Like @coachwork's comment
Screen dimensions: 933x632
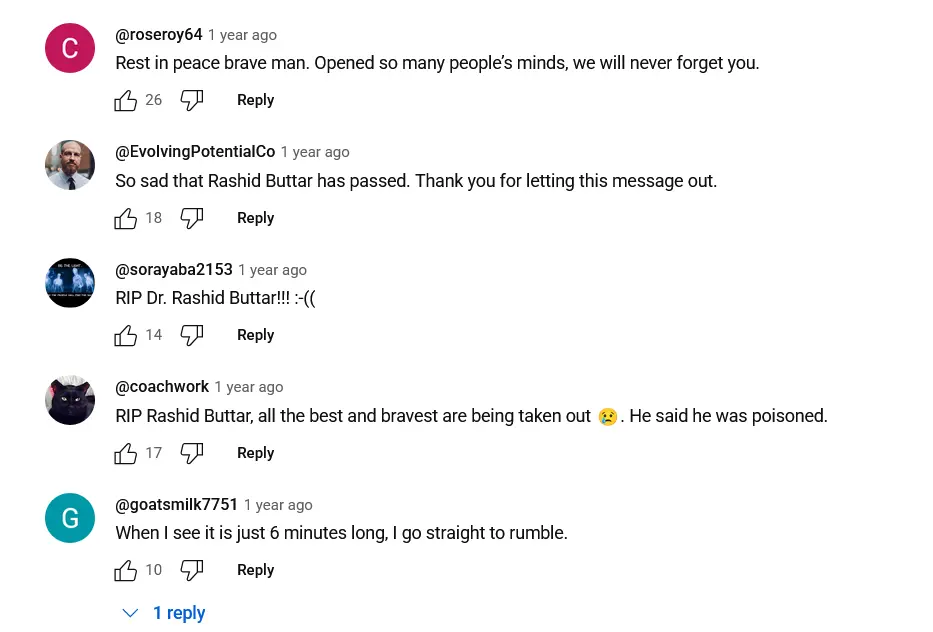point(126,453)
